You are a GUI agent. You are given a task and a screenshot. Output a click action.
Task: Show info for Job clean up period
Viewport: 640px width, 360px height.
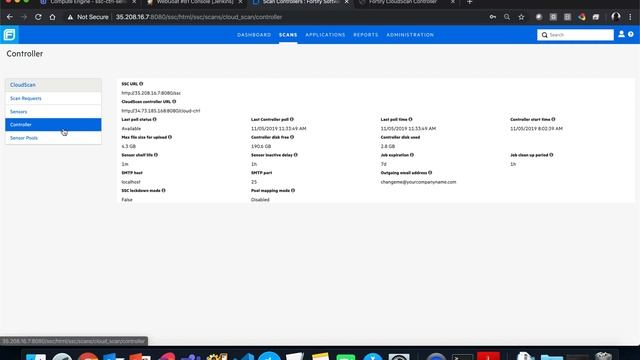point(551,155)
